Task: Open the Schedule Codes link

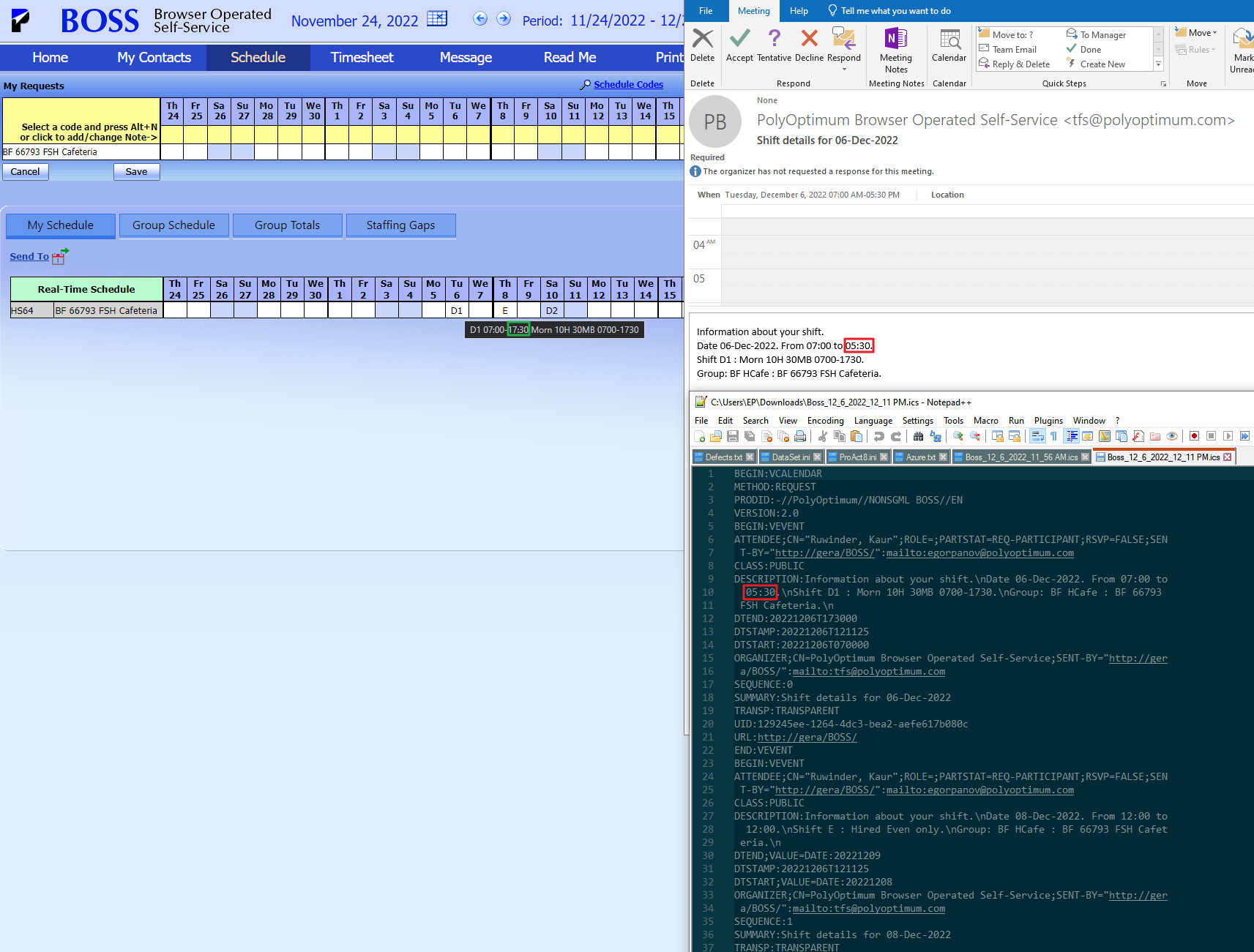Action: (x=628, y=85)
